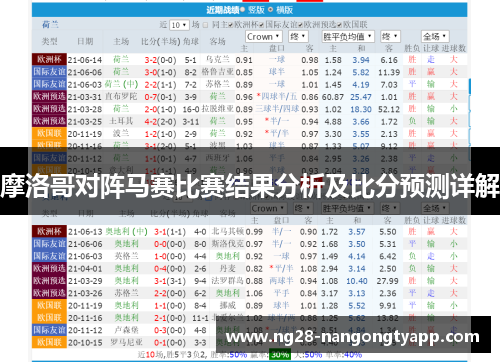Uncheck the 国际友谊 filter checkbox
The height and width of the screenshot is (362, 500).
(261, 25)
